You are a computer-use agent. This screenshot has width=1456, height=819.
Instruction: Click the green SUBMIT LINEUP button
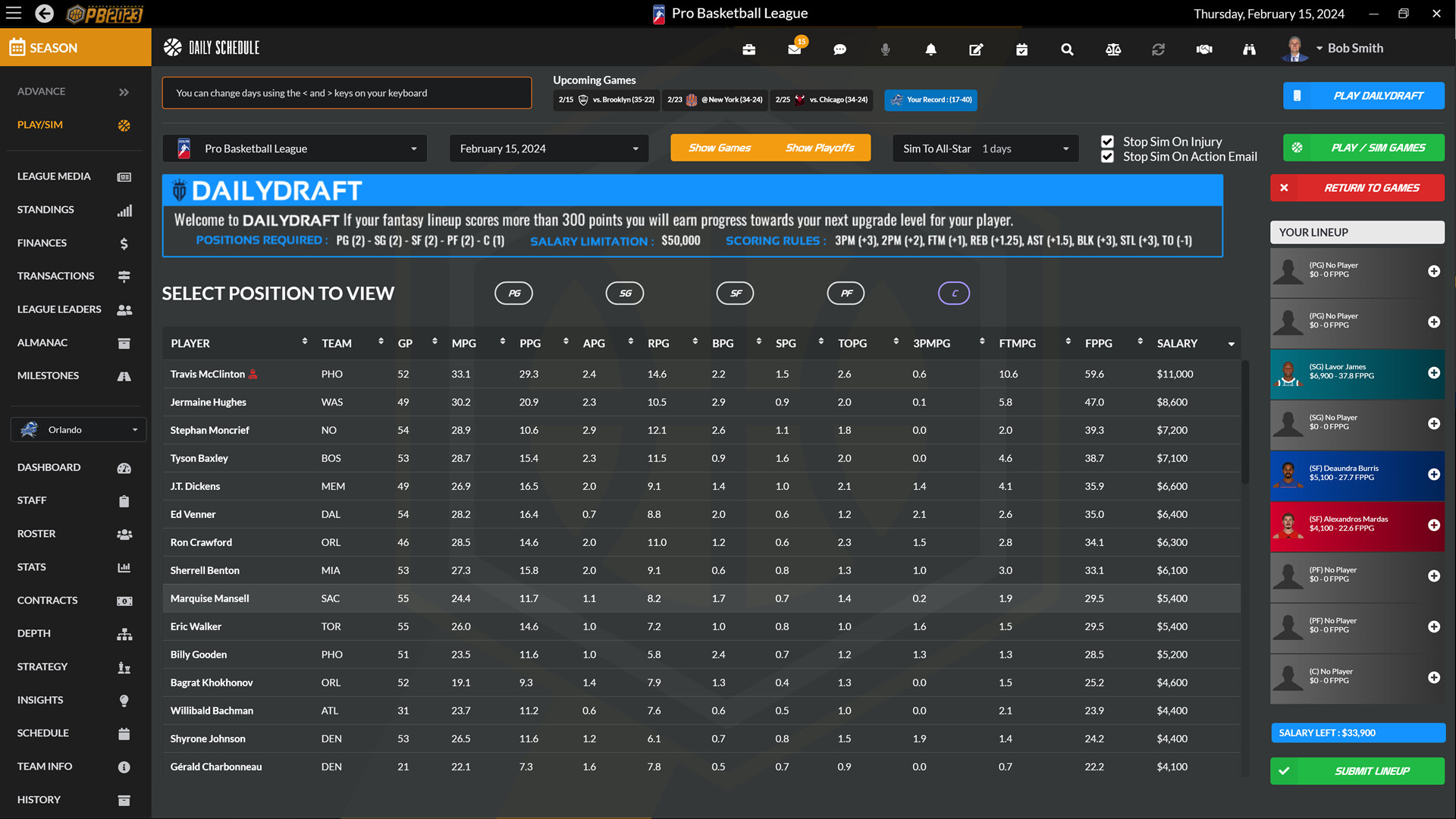1357,770
